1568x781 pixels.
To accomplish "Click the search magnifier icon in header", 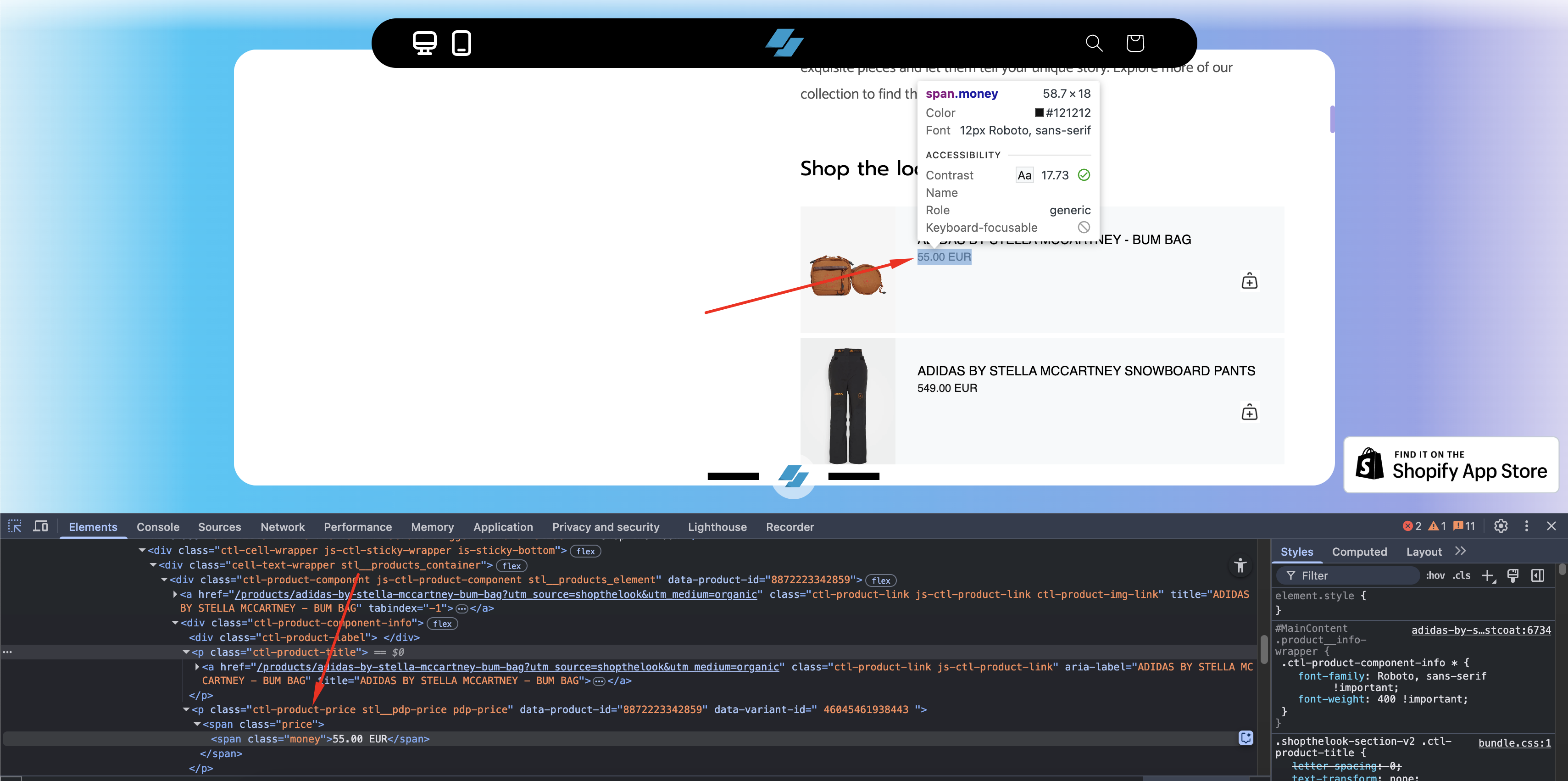I will coord(1093,43).
